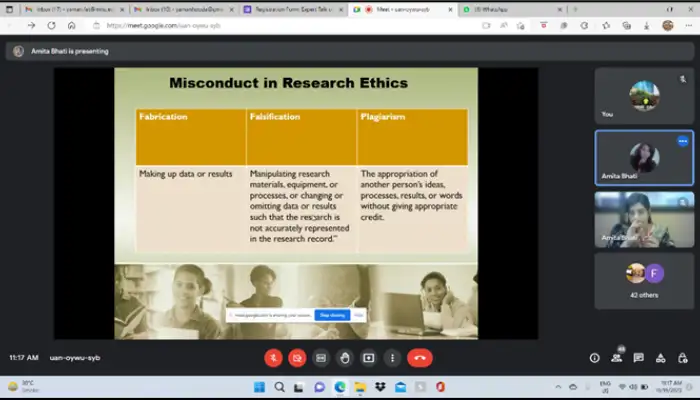700x400 pixels.
Task: Leave the call with red hang-up button
Action: click(420, 357)
